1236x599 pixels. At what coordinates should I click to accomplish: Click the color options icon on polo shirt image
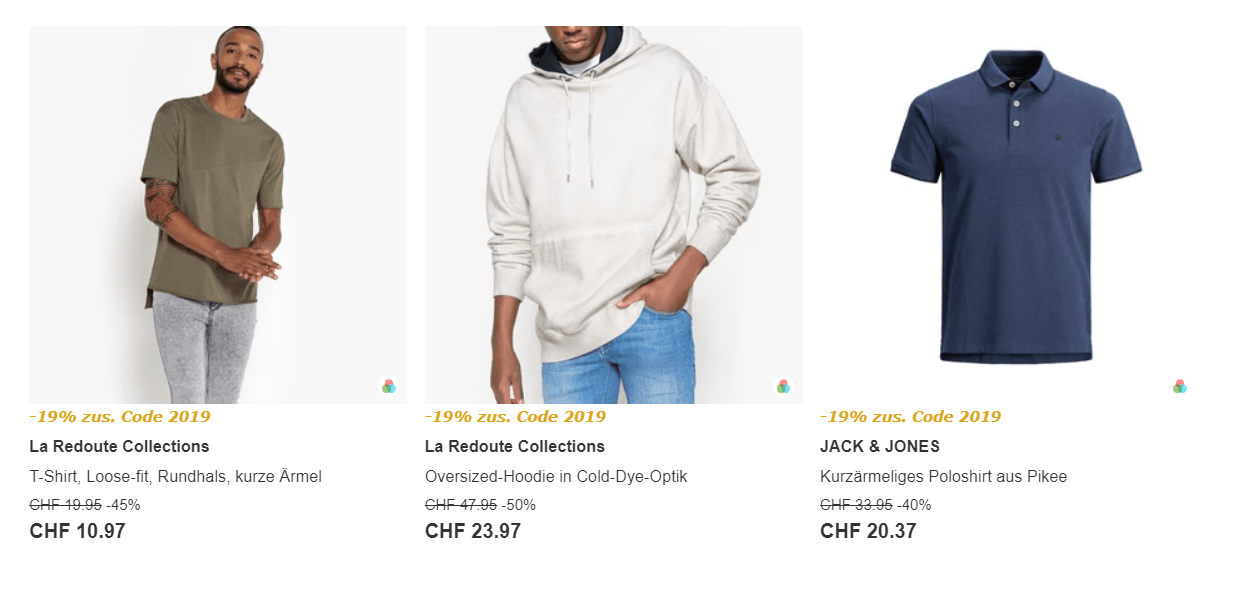(1180, 386)
